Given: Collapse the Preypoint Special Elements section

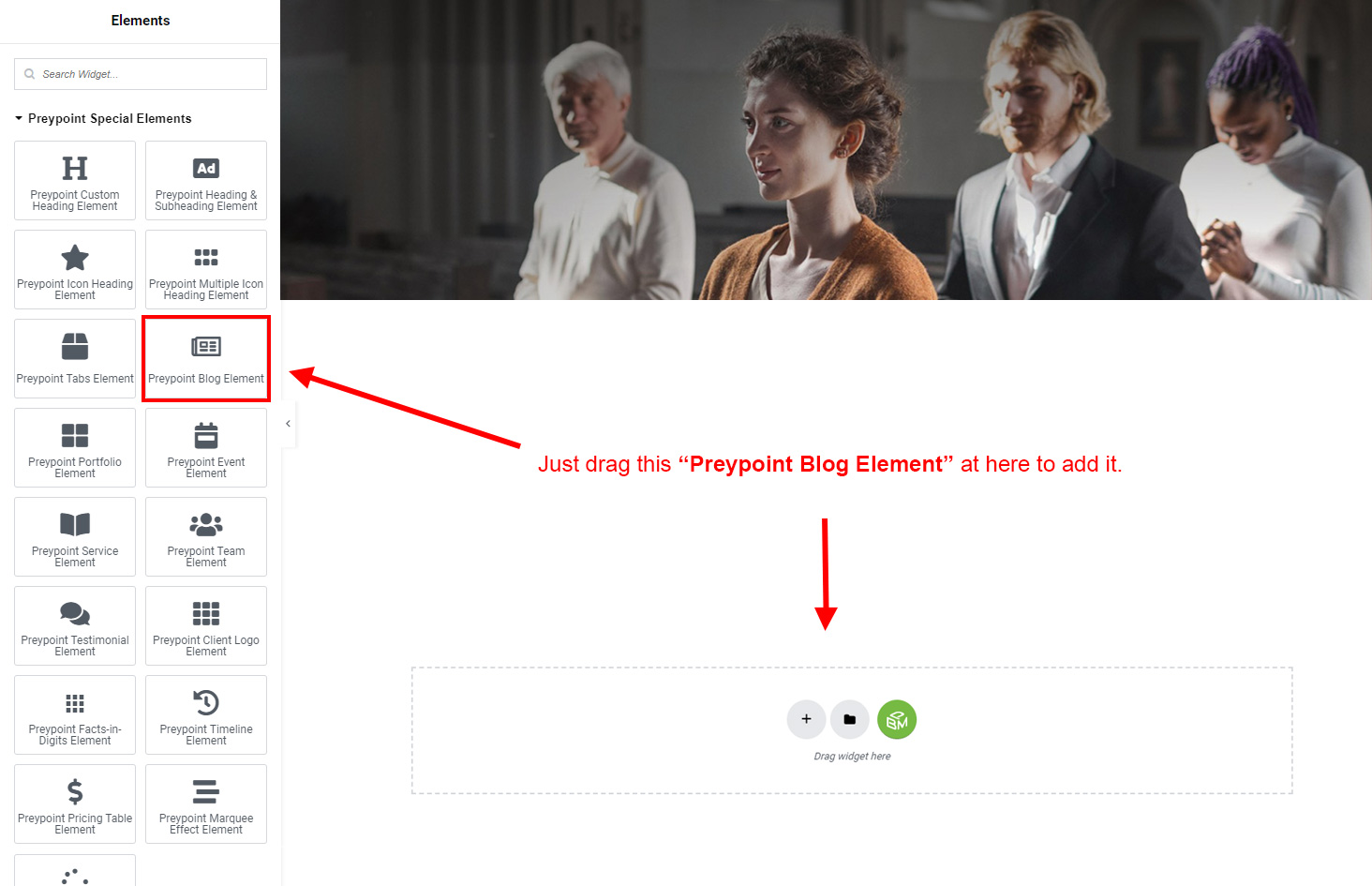Looking at the screenshot, I should pos(103,118).
